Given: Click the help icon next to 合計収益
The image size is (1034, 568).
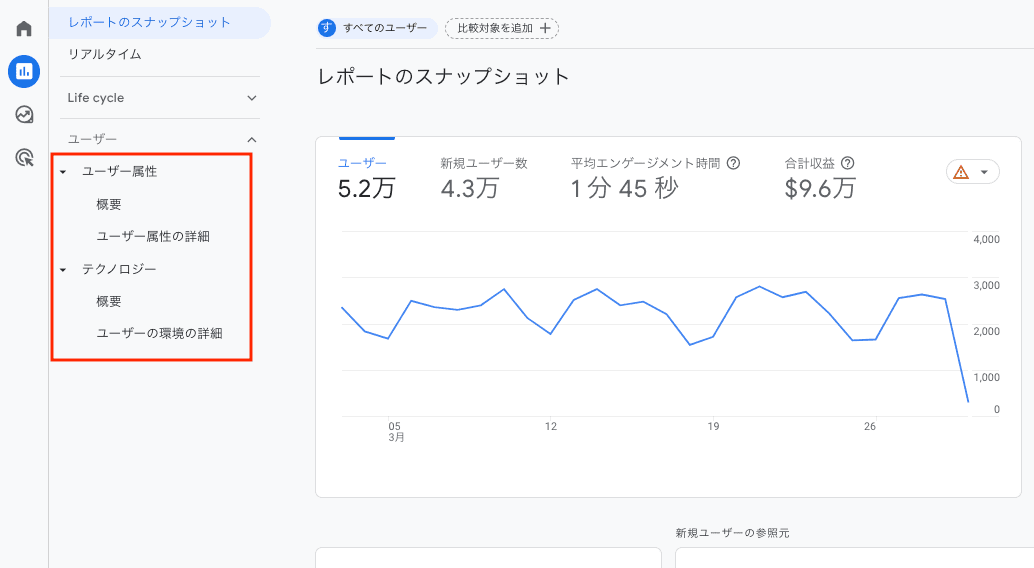Looking at the screenshot, I should click(x=848, y=163).
